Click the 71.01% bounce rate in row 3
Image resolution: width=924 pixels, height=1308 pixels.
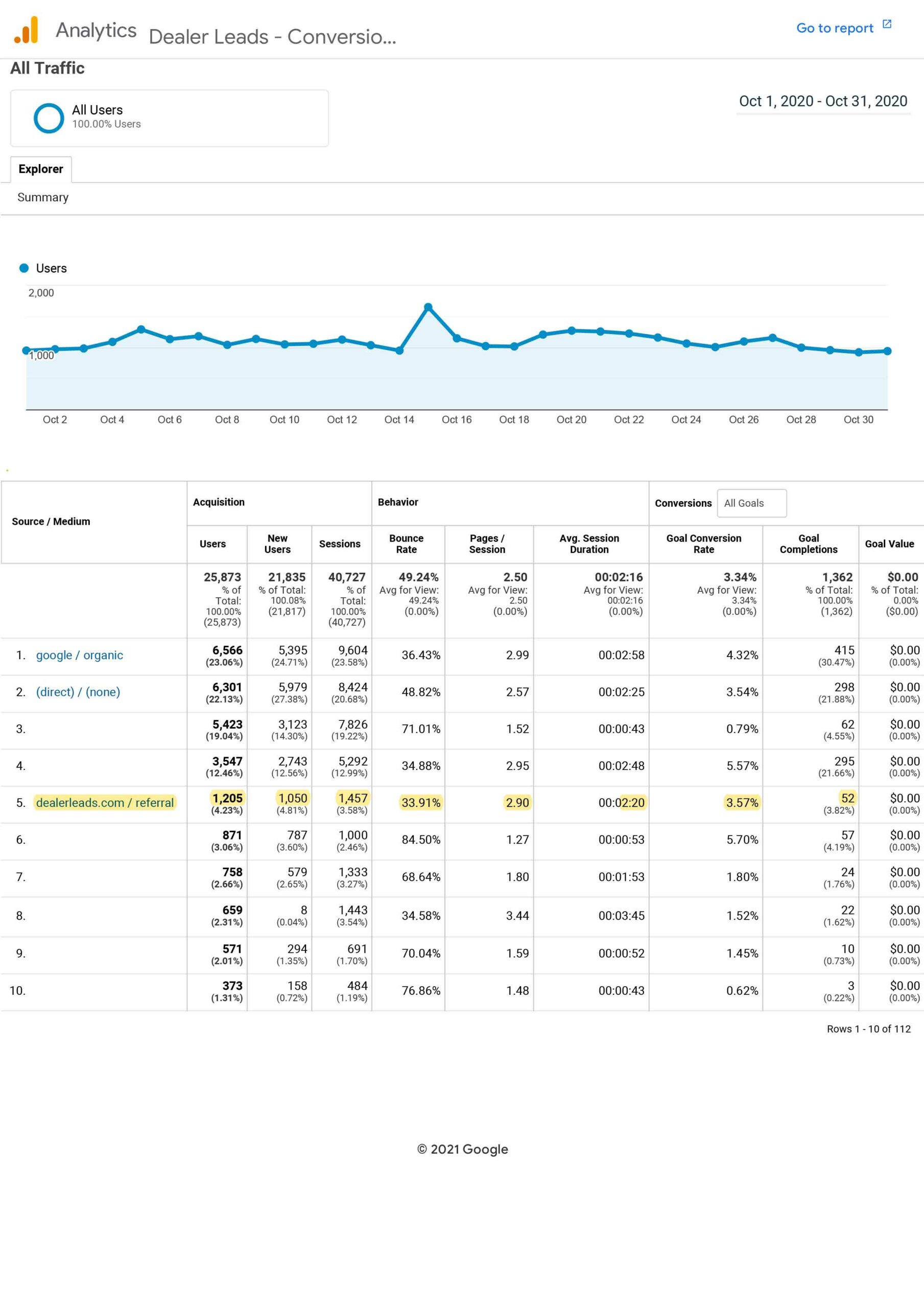click(420, 729)
